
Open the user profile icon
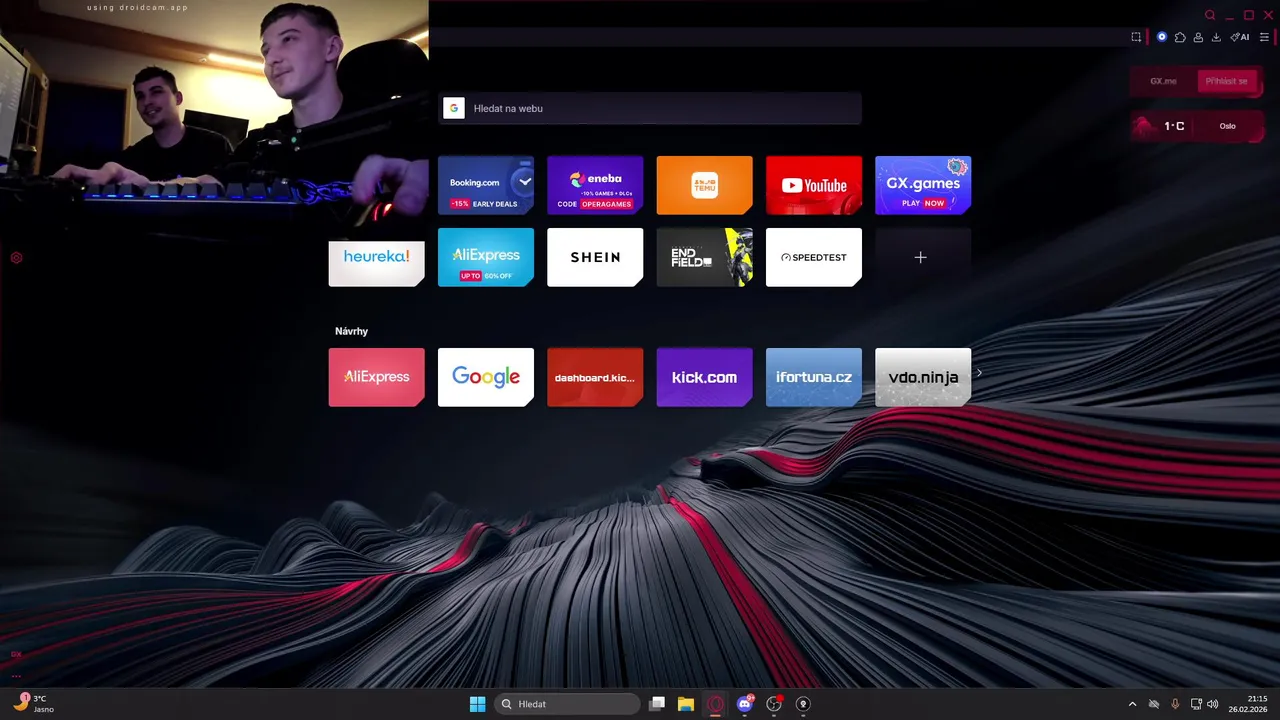tap(1198, 37)
